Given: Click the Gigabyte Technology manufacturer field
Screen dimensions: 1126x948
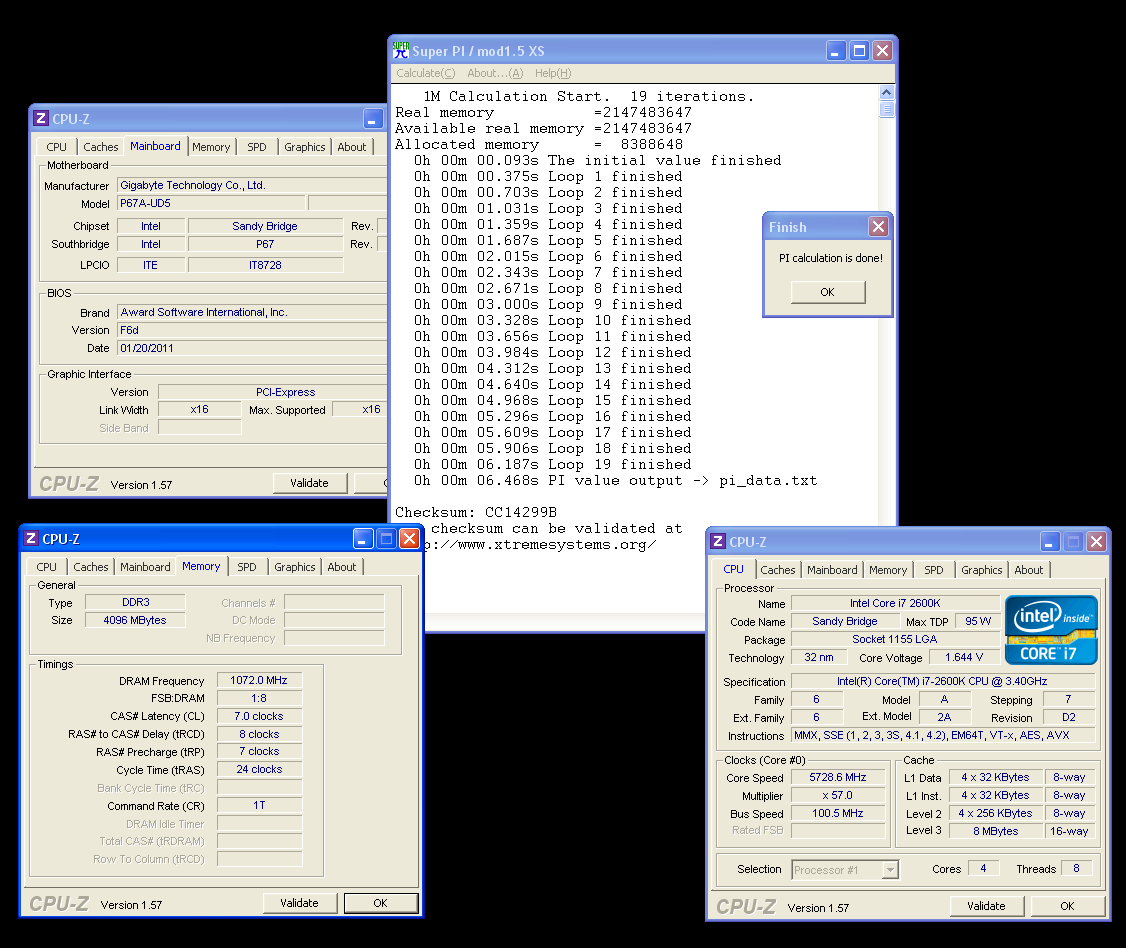Looking at the screenshot, I should click(251, 185).
